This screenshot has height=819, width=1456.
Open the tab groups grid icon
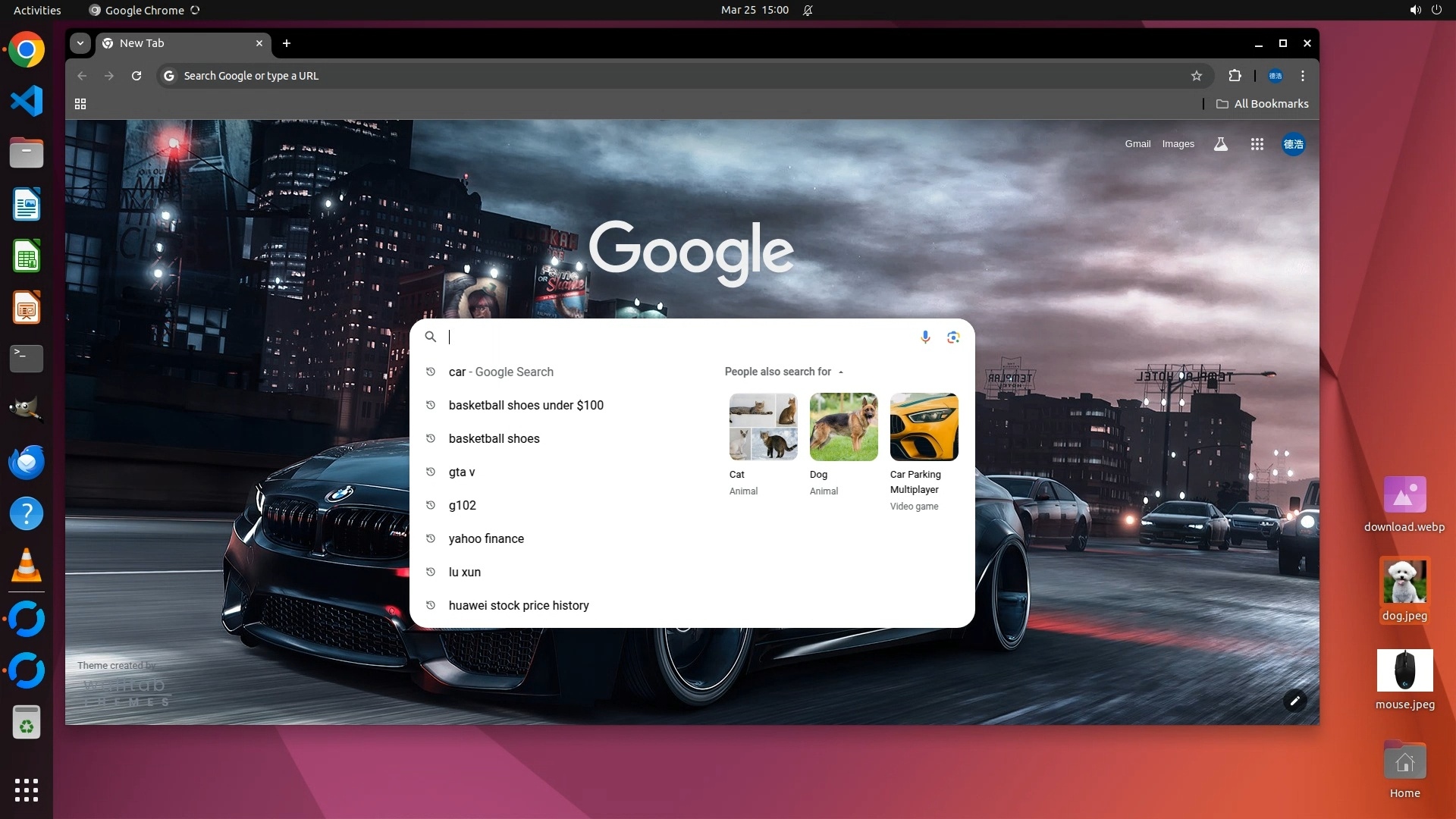80,104
